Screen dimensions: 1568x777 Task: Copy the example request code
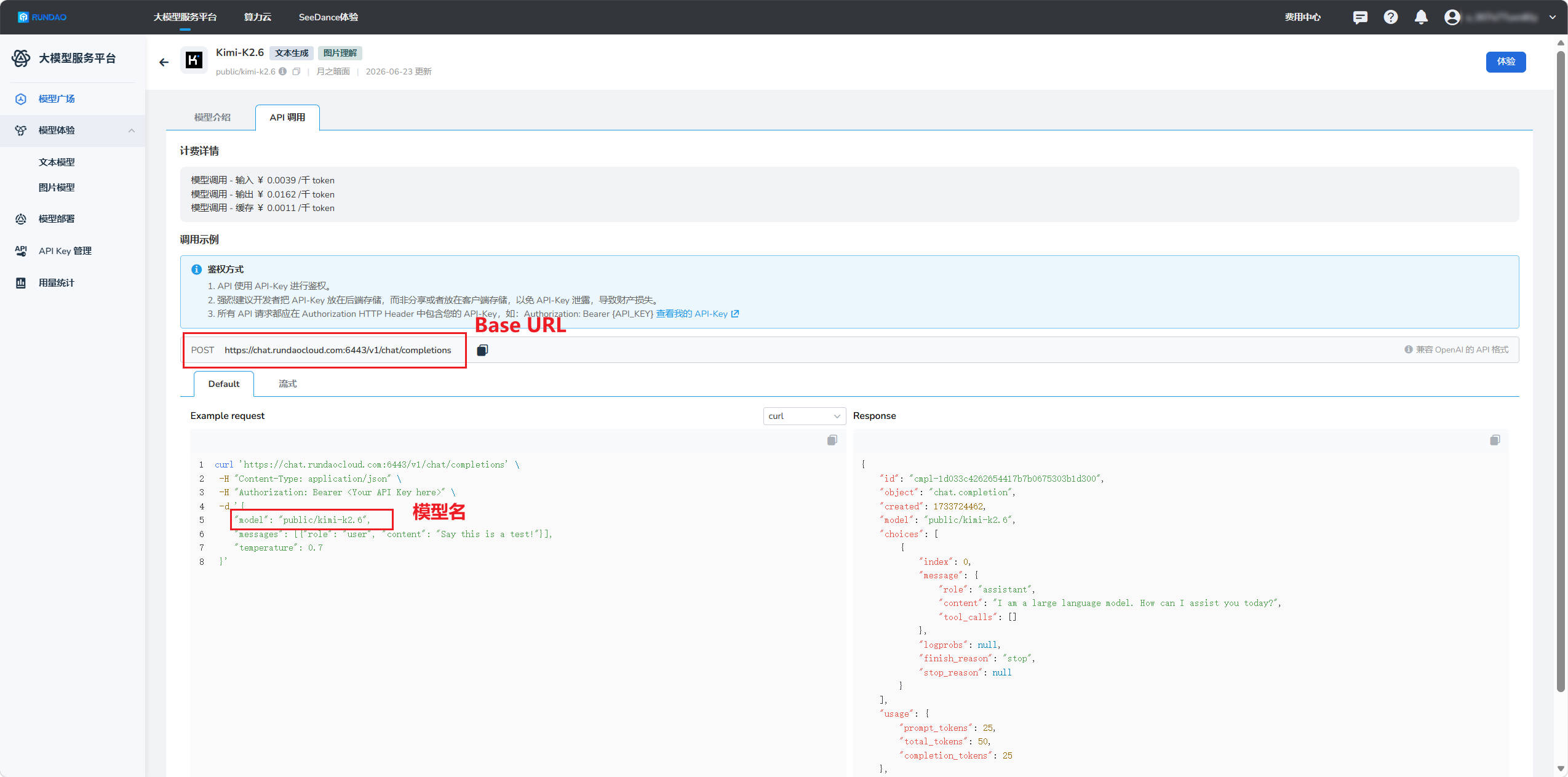(x=832, y=440)
